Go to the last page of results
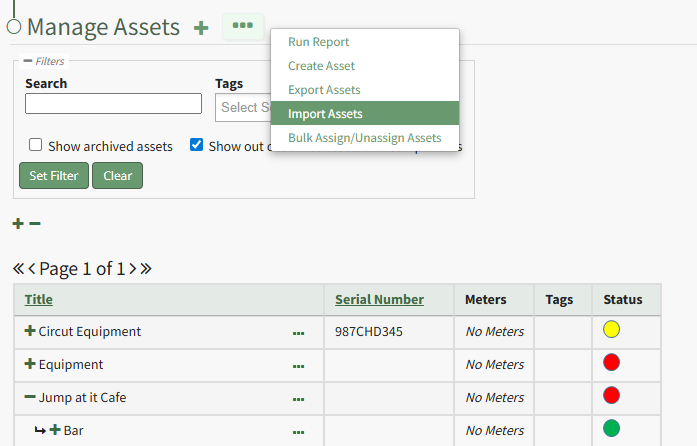Screen dimensions: 697x446 146,268
